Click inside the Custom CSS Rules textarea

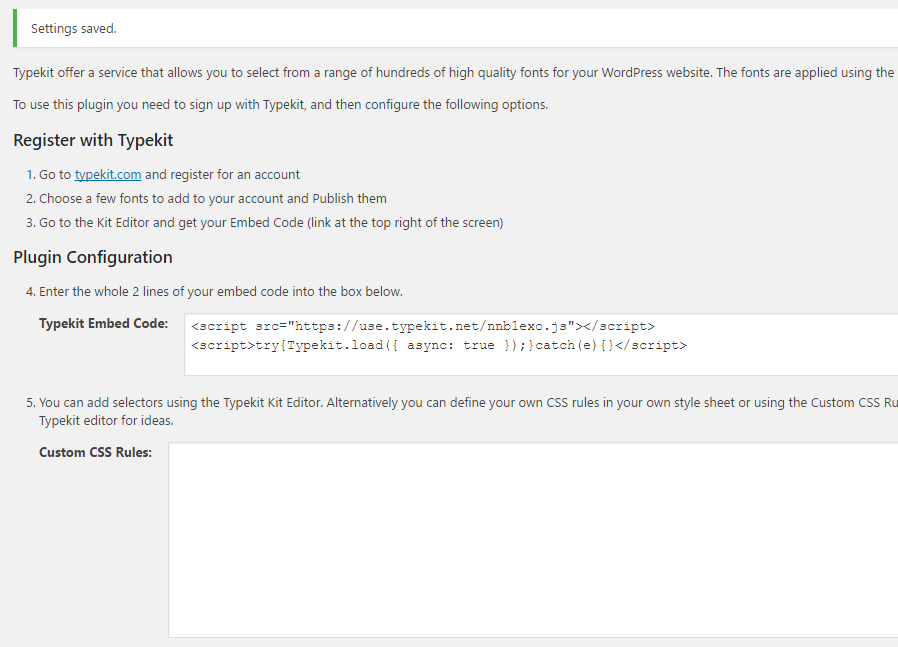pos(533,540)
